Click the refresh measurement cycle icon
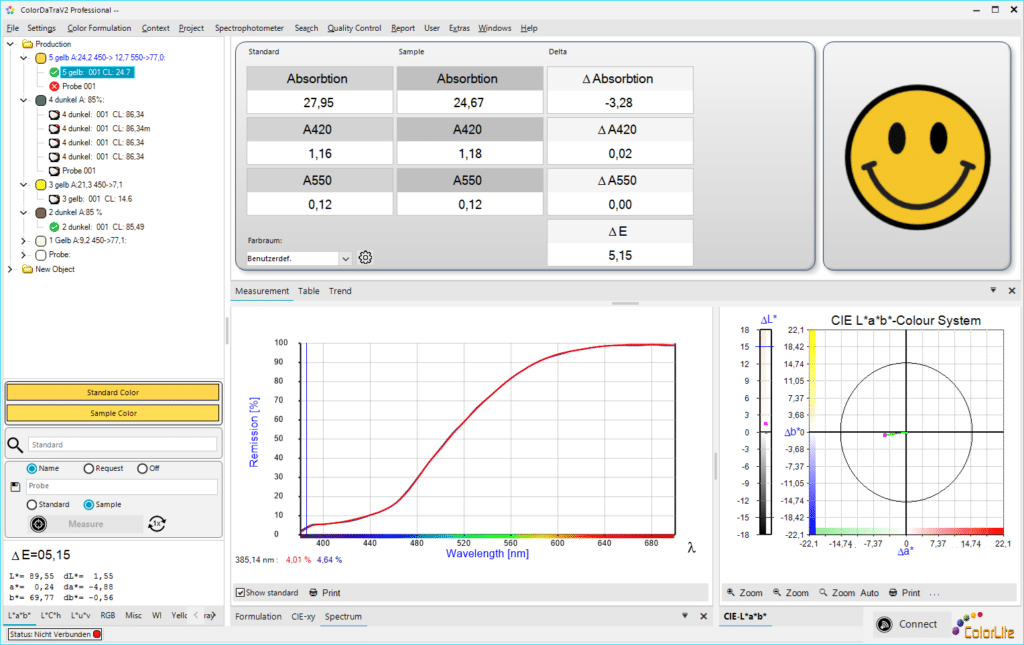Image resolution: width=1024 pixels, height=645 pixels. point(157,524)
